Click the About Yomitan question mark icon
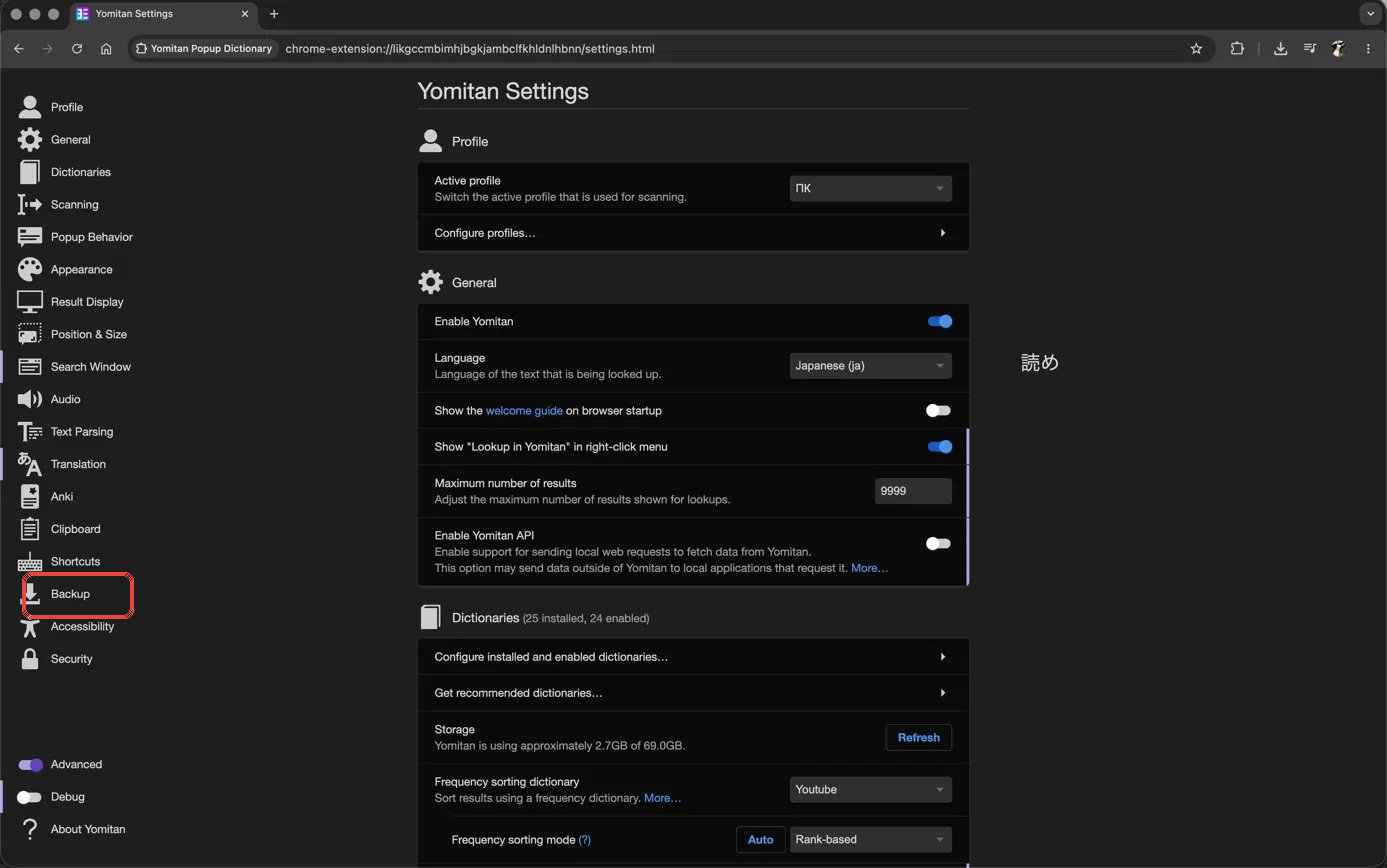Image resolution: width=1387 pixels, height=868 pixels. [x=30, y=829]
